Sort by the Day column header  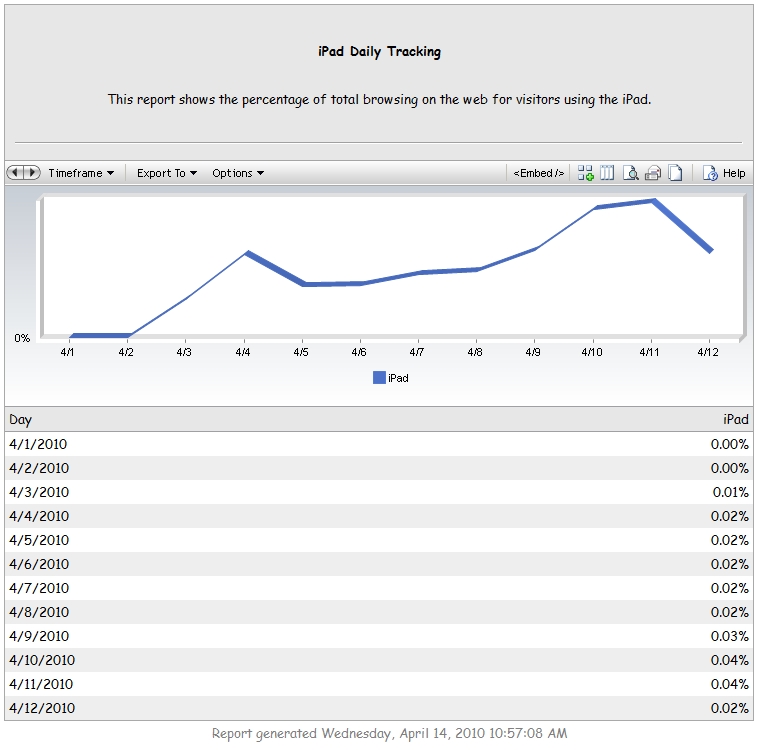tap(20, 419)
